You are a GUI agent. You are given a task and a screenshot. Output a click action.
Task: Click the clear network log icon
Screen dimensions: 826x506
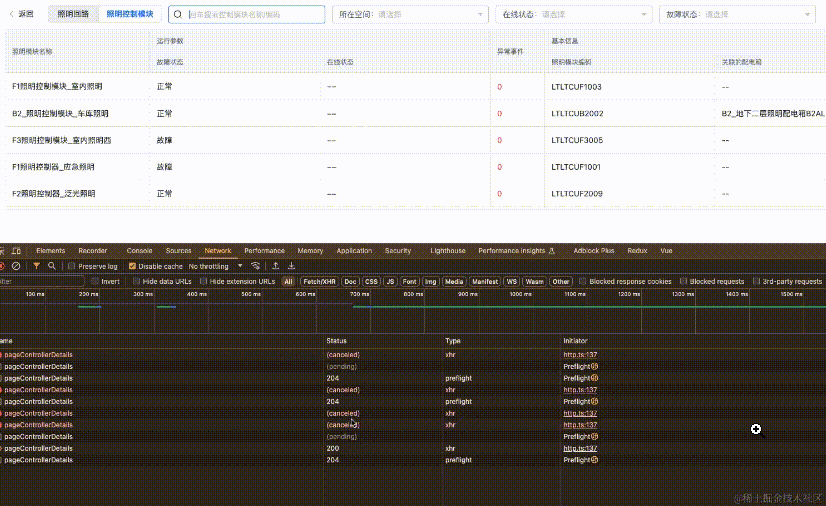(x=16, y=266)
